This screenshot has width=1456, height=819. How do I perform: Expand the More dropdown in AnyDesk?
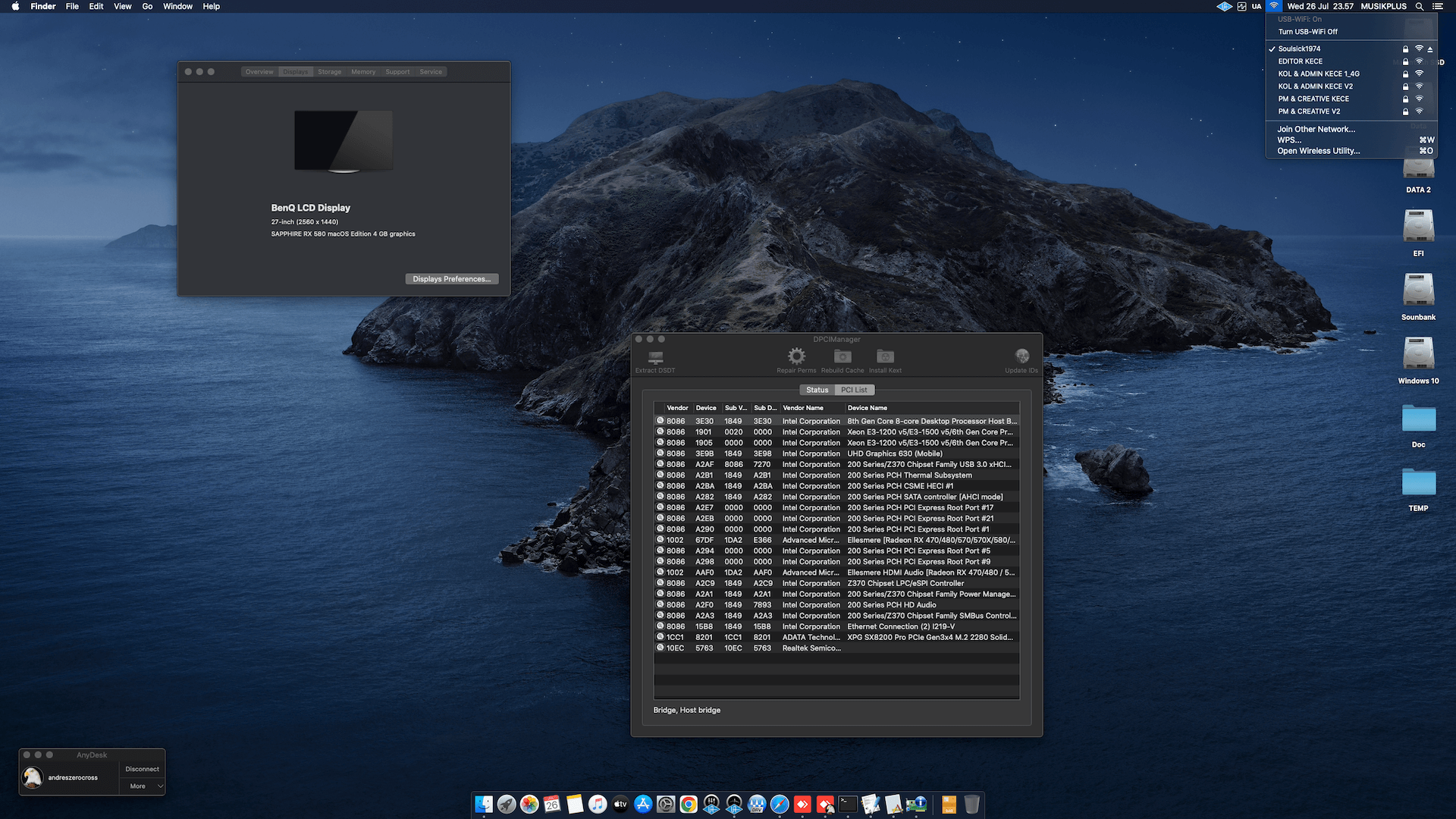point(142,786)
